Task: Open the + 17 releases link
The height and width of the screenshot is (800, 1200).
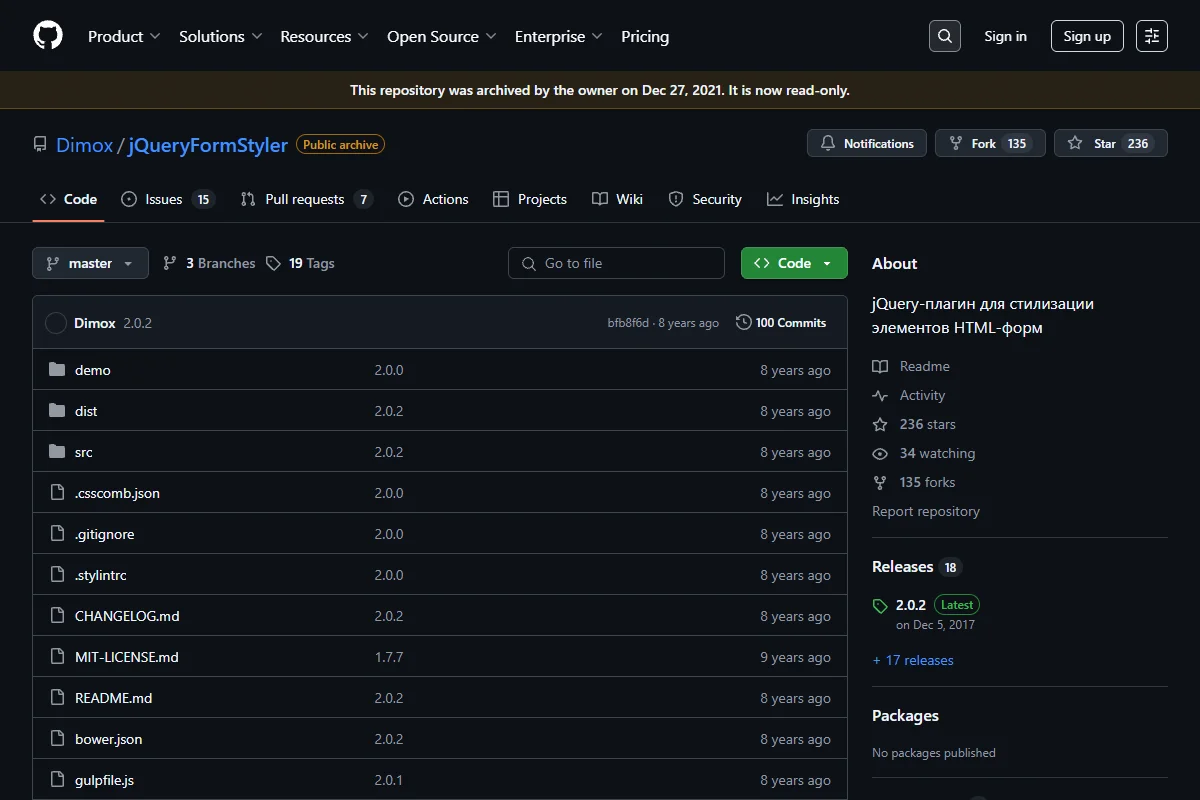Action: tap(913, 660)
